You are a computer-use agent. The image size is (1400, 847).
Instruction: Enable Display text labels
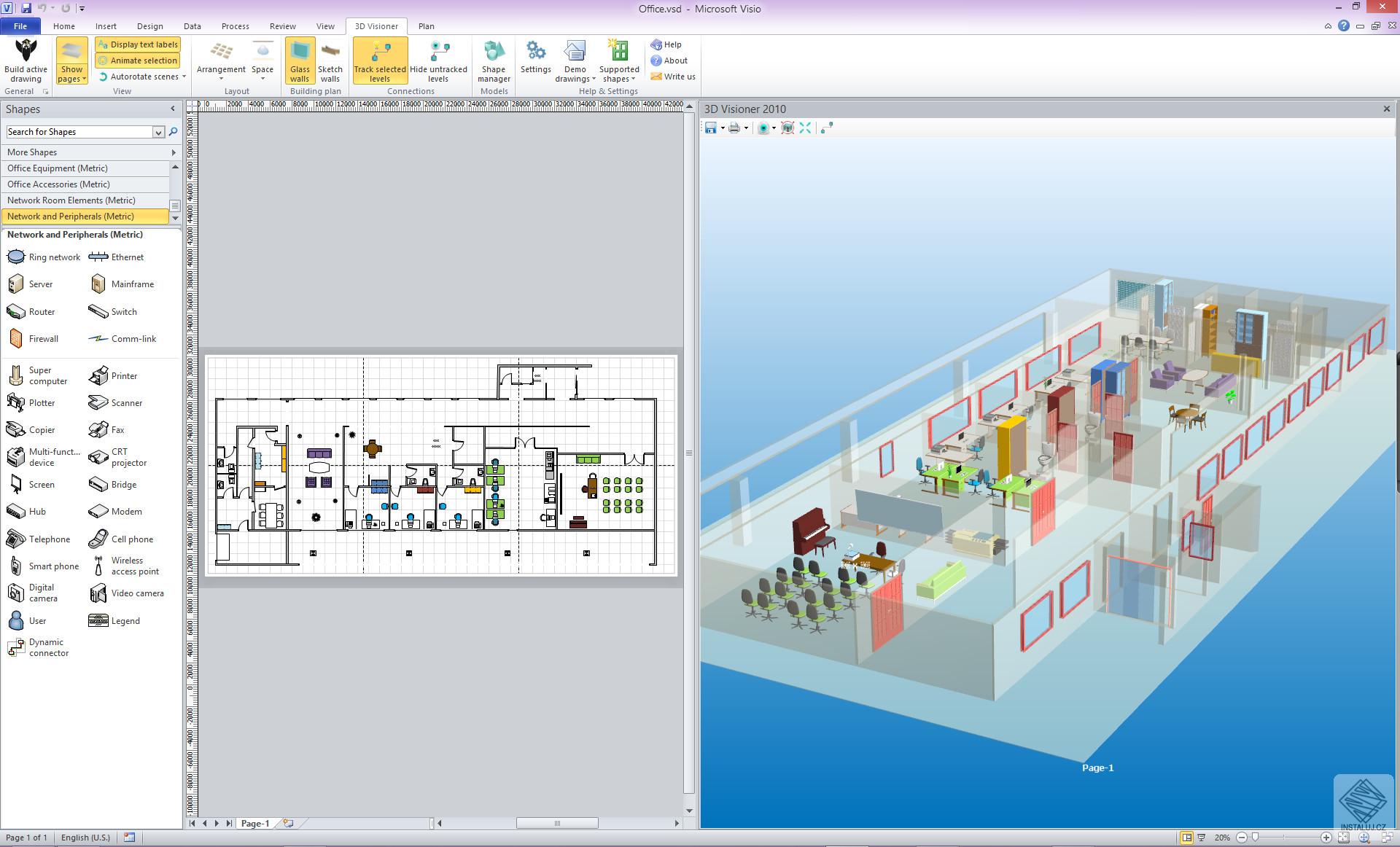click(137, 44)
